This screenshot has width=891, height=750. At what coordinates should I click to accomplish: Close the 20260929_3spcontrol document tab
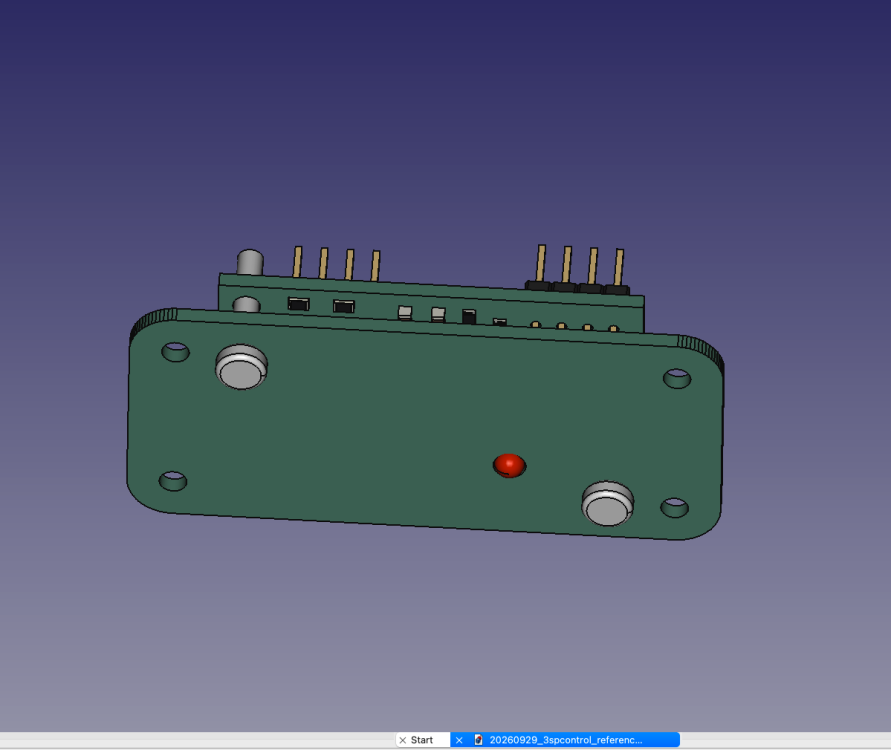coord(459,740)
